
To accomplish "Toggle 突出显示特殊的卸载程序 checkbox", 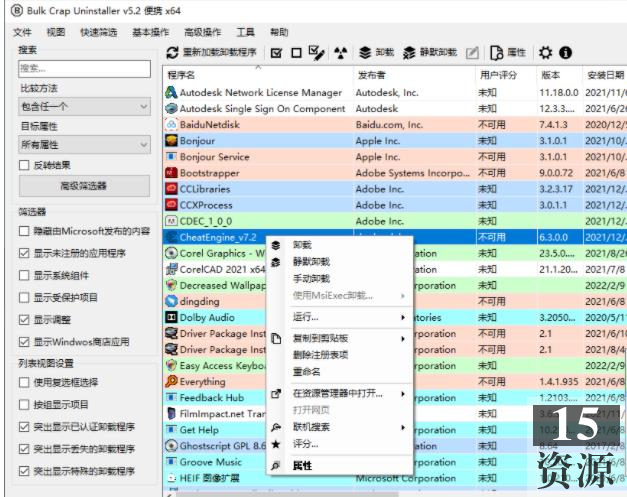I will 24,471.
